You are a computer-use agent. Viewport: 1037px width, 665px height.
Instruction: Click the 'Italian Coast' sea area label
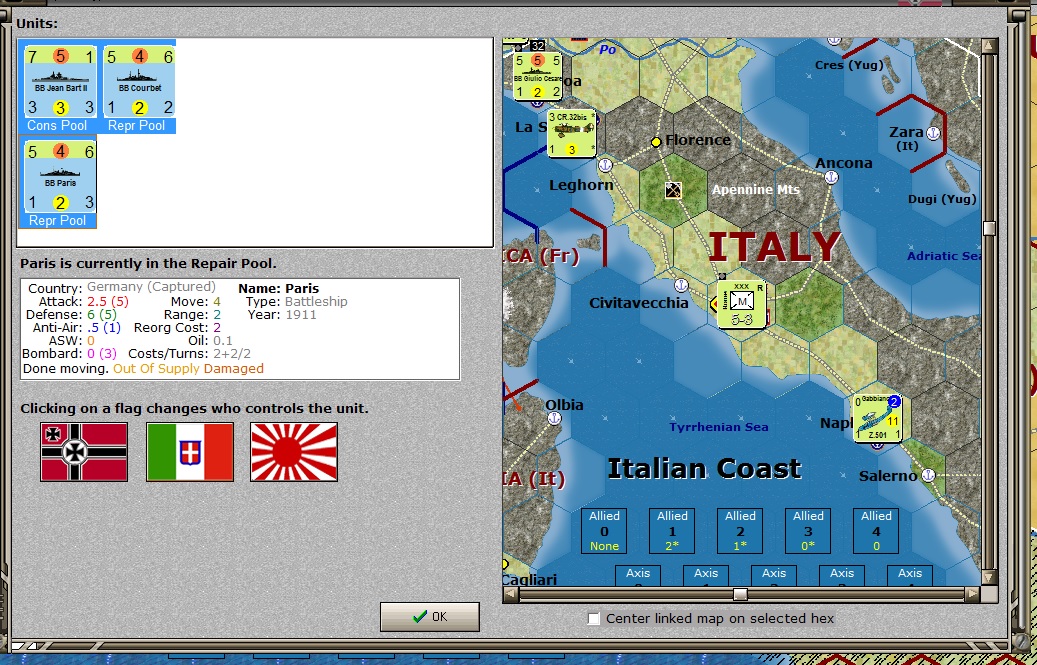704,469
